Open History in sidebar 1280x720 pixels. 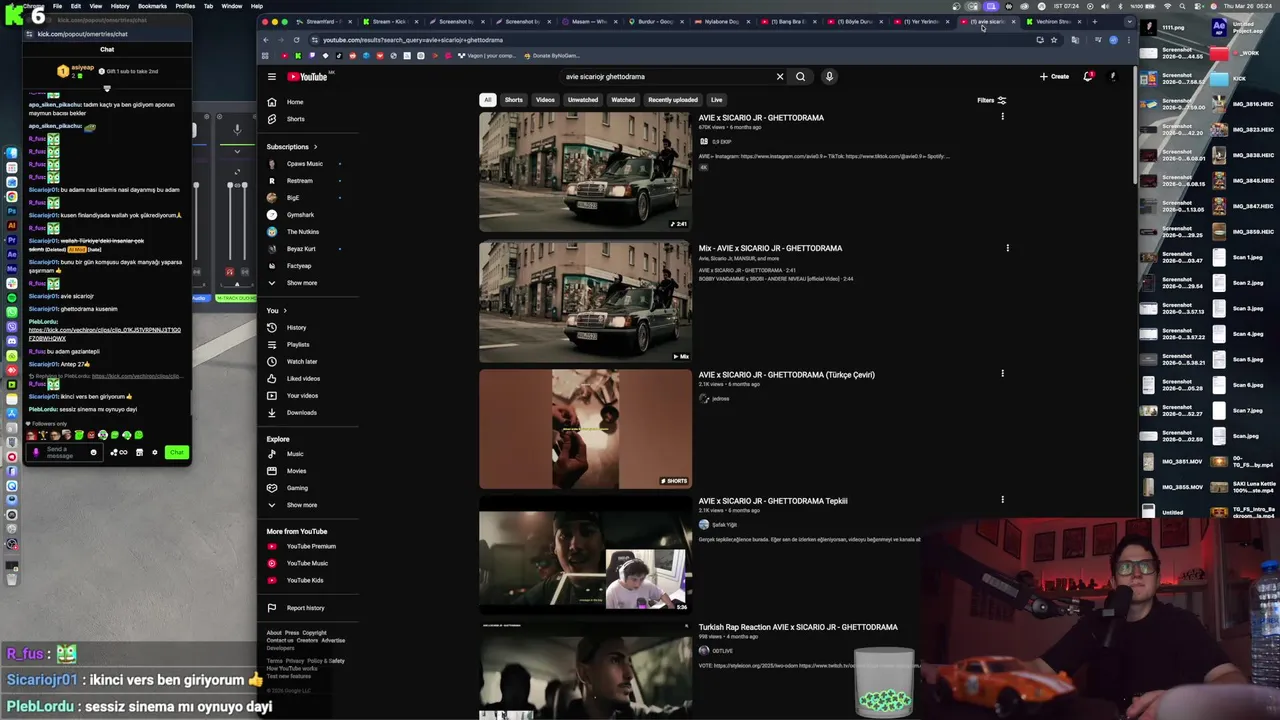pos(296,327)
